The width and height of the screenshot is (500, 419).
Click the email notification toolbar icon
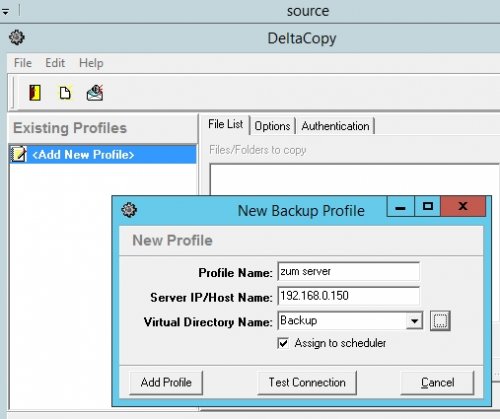click(95, 93)
